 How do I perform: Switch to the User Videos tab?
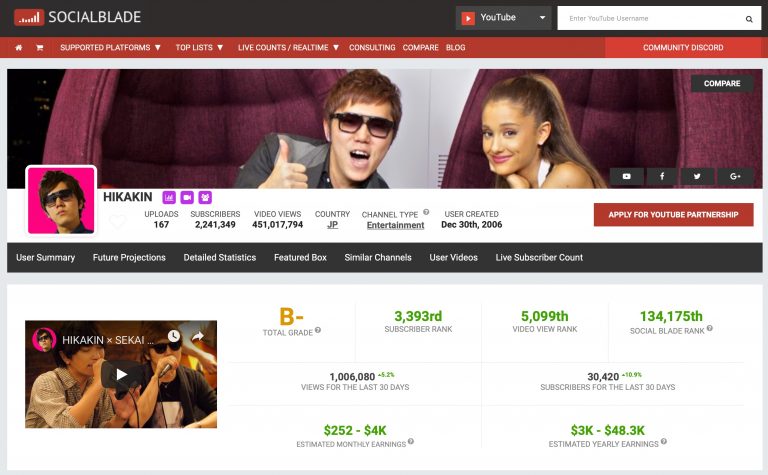454,258
